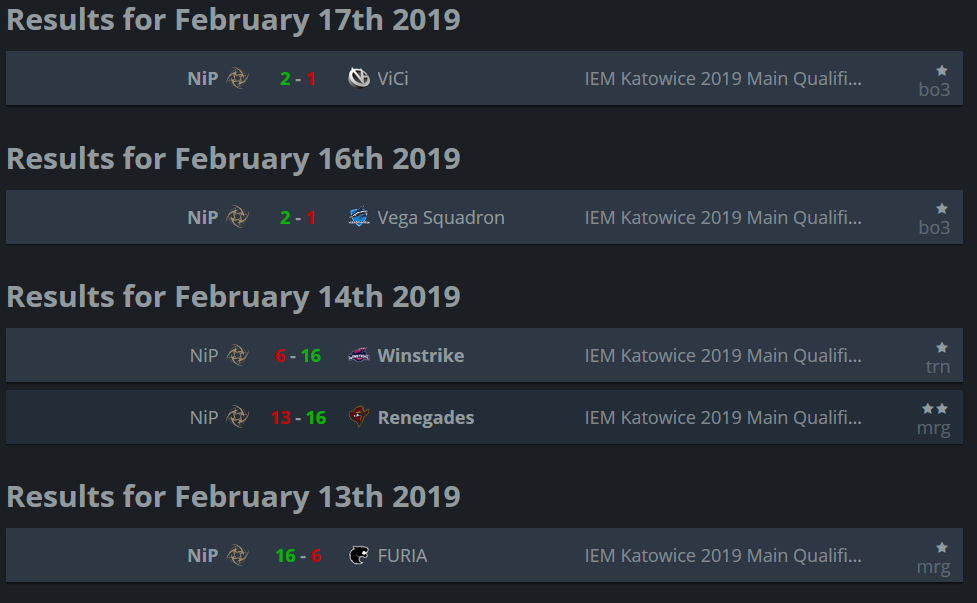Open the Vega Squadron team name link

click(x=441, y=217)
